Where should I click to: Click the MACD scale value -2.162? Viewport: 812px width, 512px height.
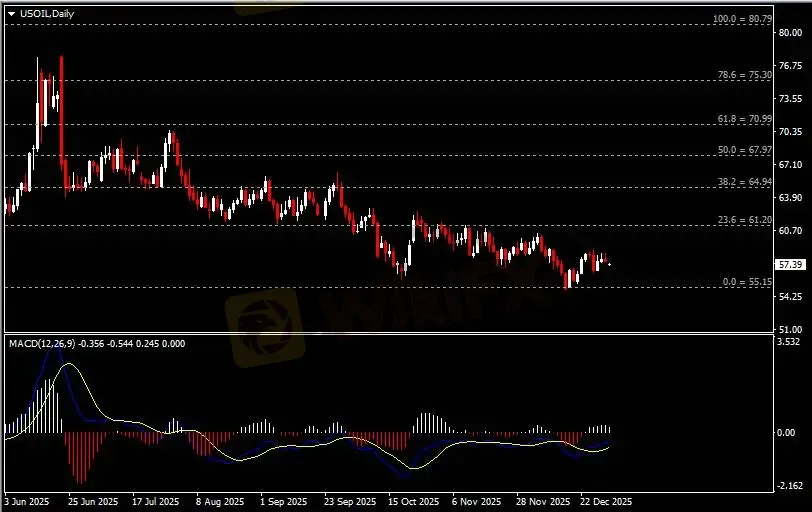click(x=790, y=486)
